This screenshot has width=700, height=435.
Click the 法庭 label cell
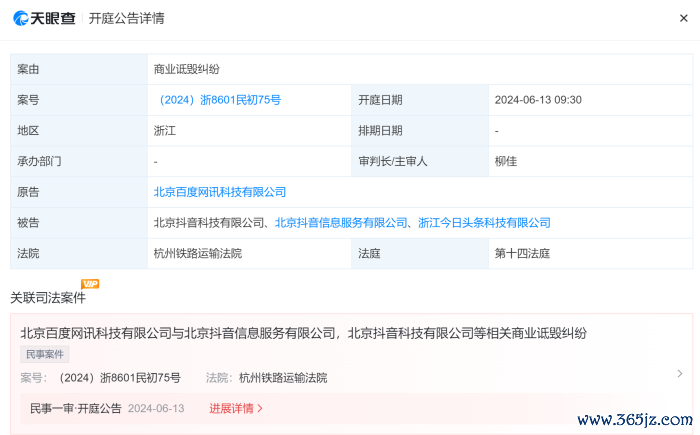pyautogui.click(x=420, y=254)
